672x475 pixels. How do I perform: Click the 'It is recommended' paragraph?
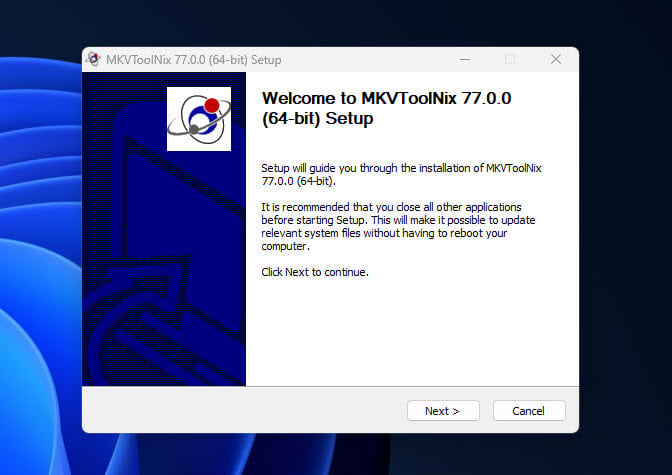(398, 226)
